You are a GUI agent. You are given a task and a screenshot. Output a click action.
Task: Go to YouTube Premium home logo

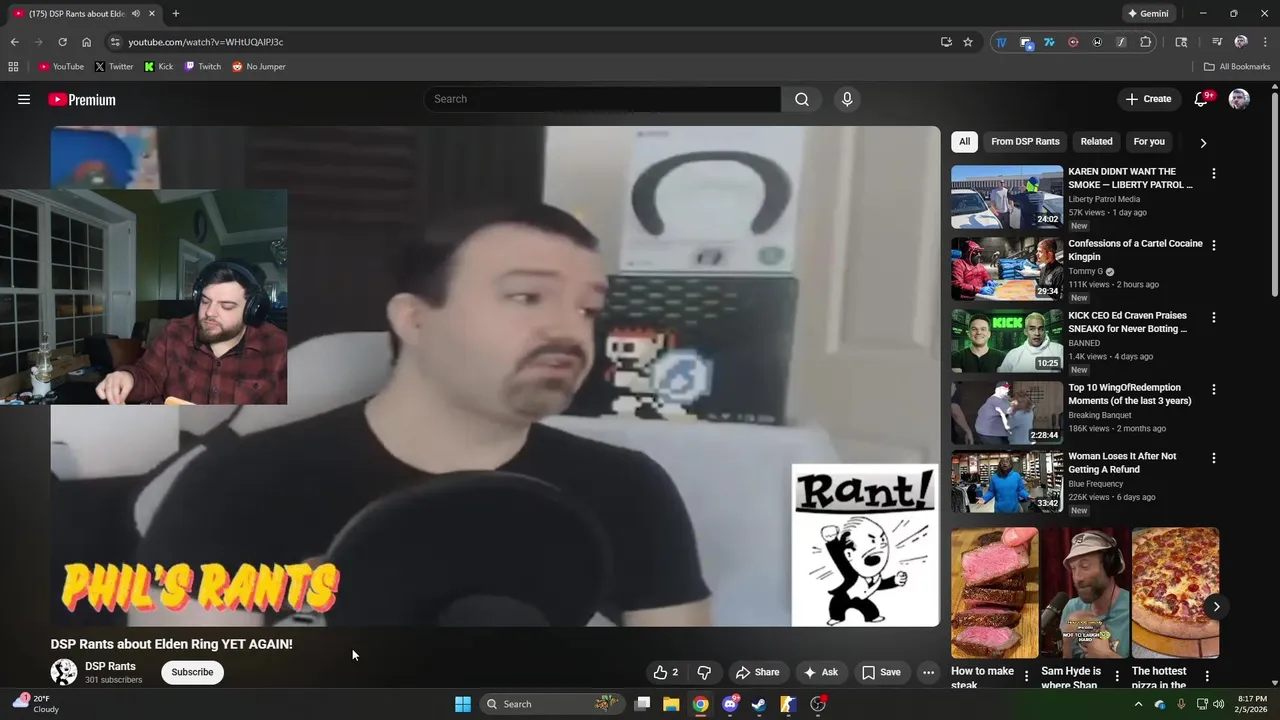(x=82, y=100)
